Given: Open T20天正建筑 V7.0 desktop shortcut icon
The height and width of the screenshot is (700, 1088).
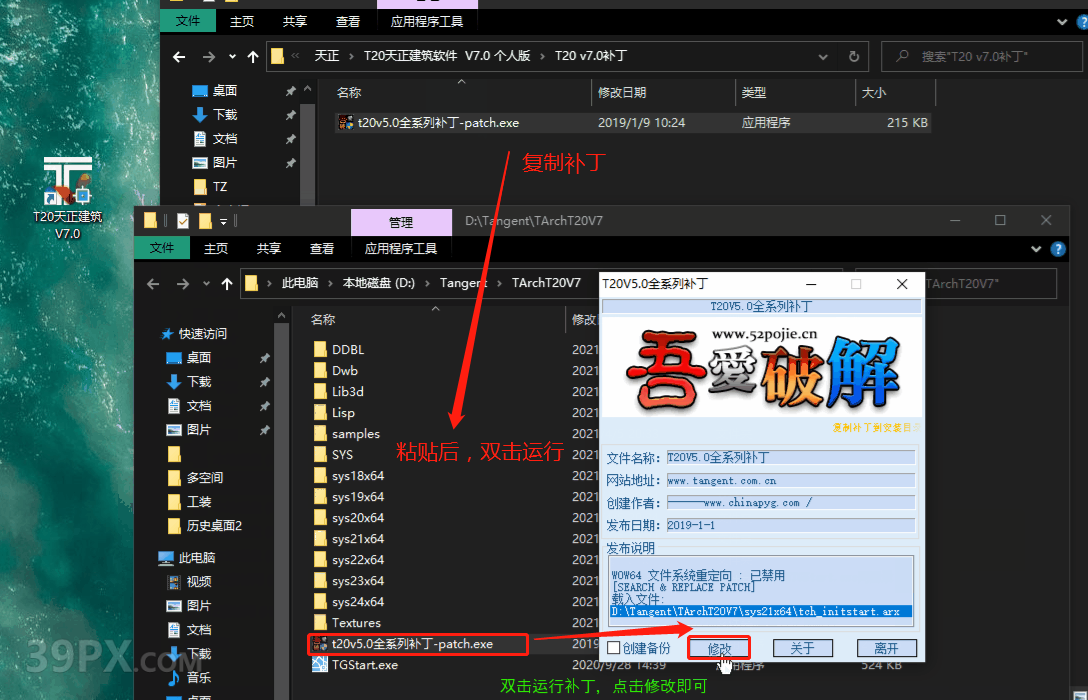Looking at the screenshot, I should (67, 198).
